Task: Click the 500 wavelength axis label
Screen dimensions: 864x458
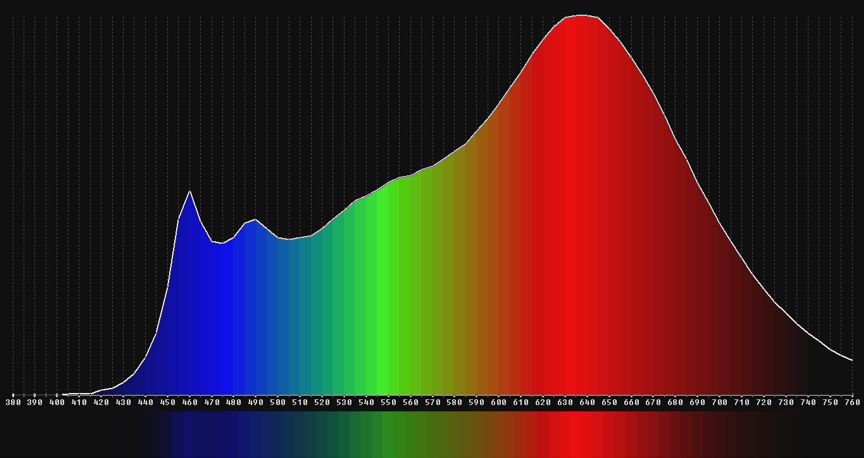Action: coord(277,402)
